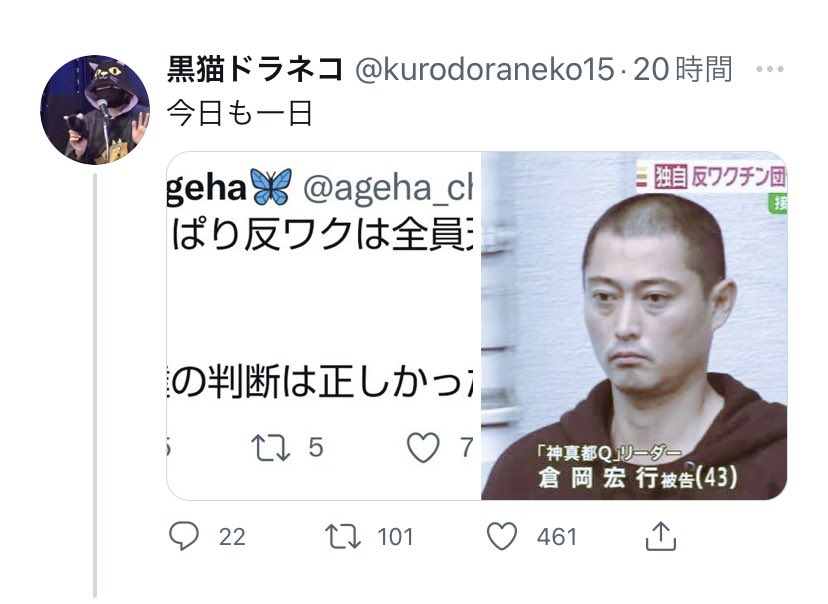Screen dimensions: 828x604
Task: Click the @kurodoraneko15 handle
Action: coord(485,70)
